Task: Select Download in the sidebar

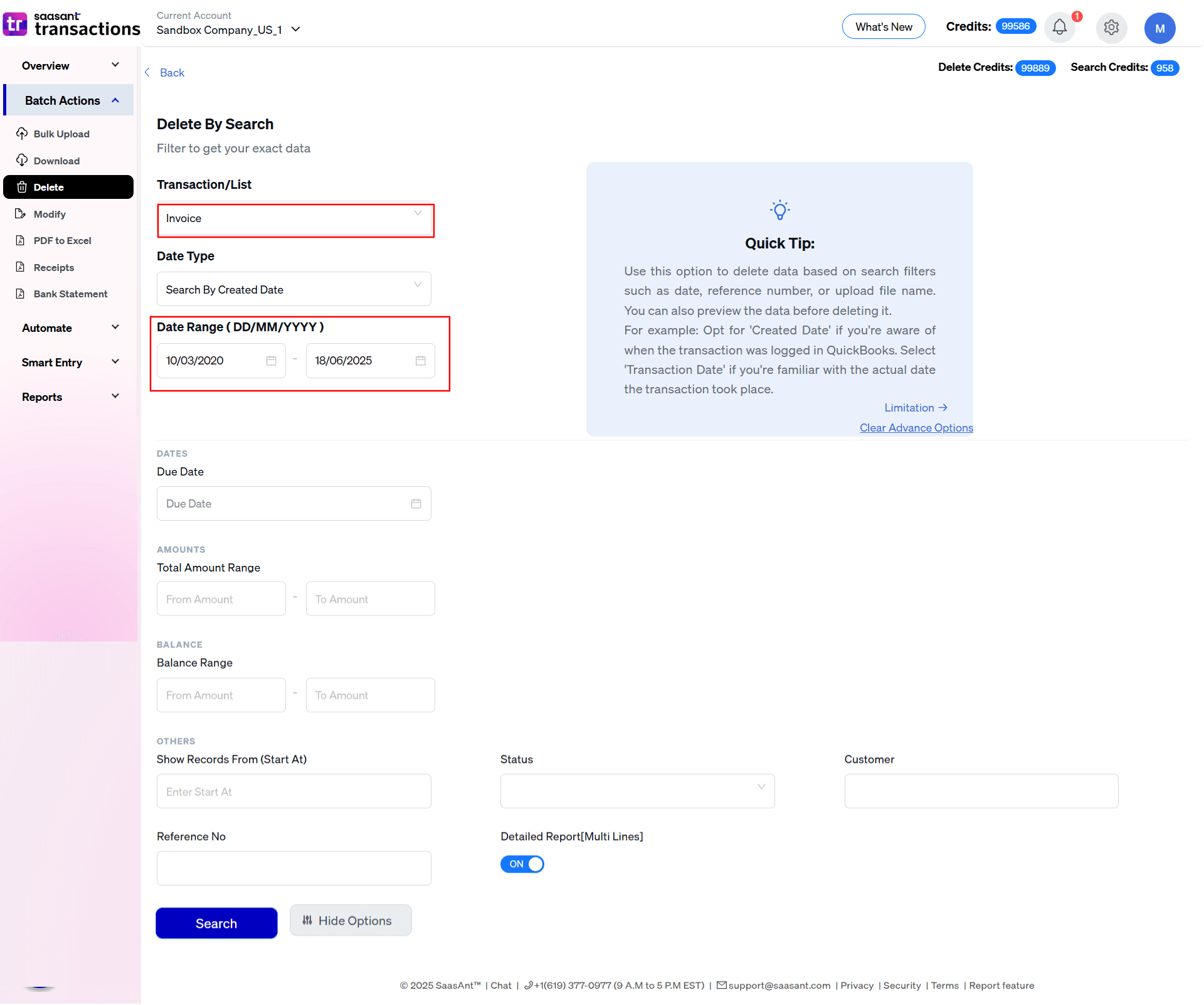Action: click(56, 161)
